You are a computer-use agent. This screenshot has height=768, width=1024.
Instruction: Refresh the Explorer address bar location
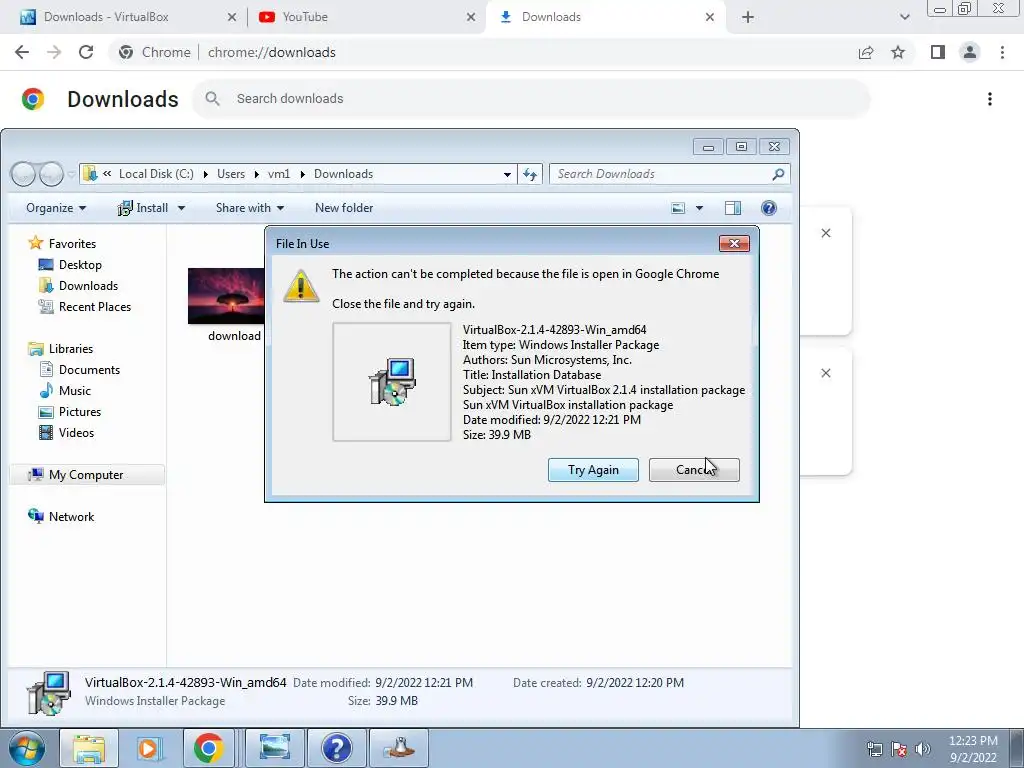click(x=530, y=174)
